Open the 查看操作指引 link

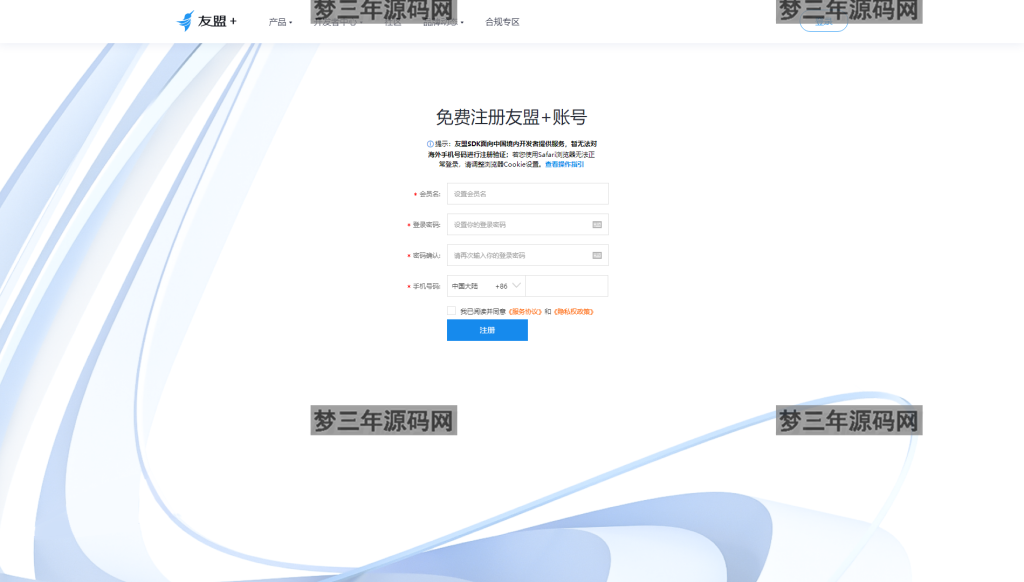pos(564,165)
